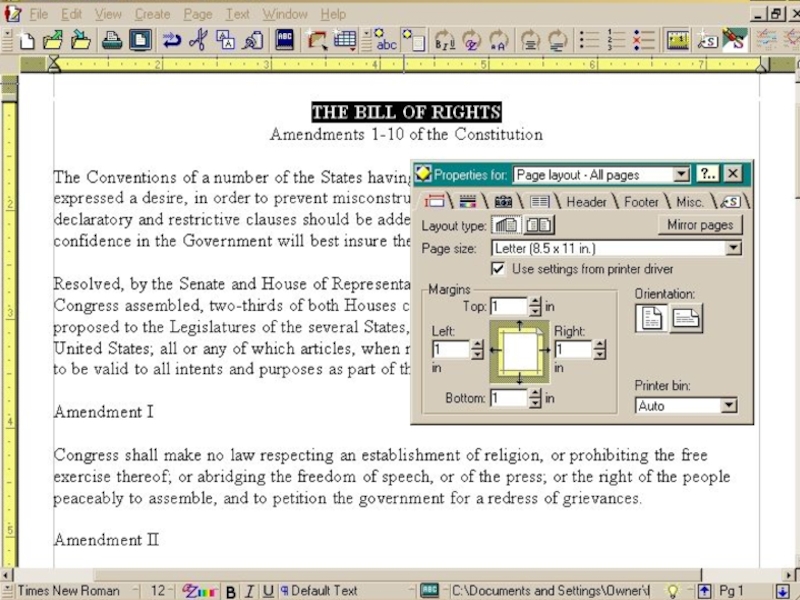Screen dimensions: 800x600
Task: Open the Properties for dropdown list
Action: coord(681,175)
